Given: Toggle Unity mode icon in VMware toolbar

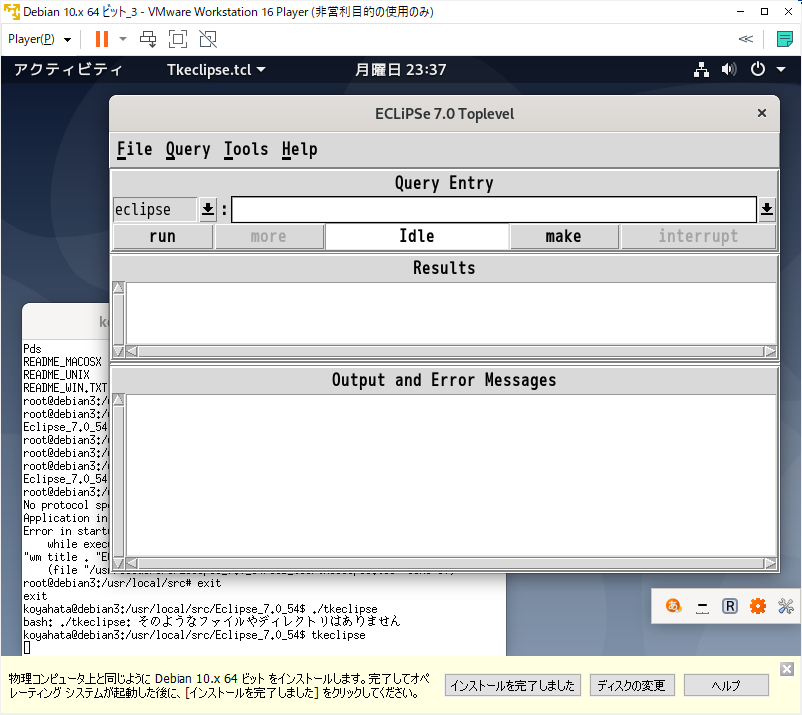Looking at the screenshot, I should click(x=208, y=39).
